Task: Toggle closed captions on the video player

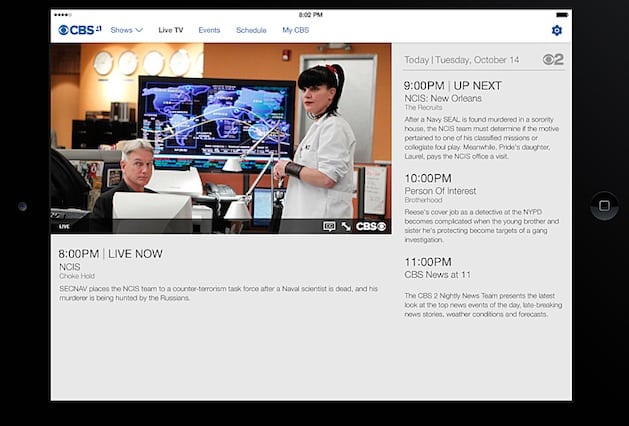Action: [x=329, y=227]
